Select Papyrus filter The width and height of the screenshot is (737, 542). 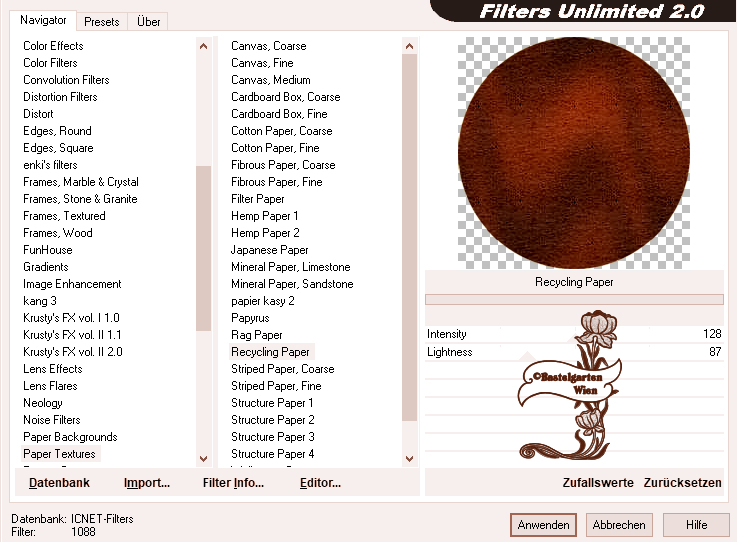250,318
